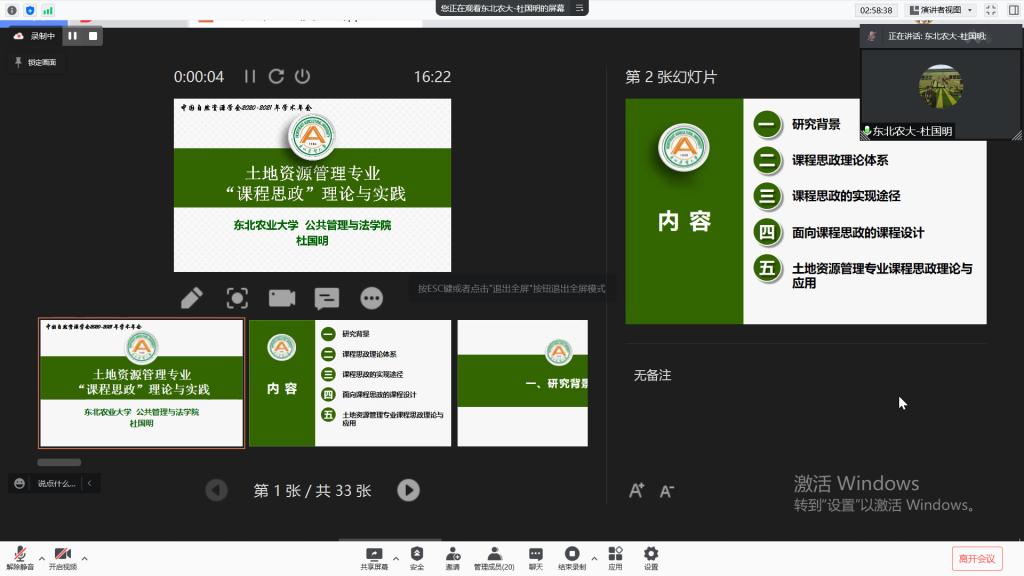Viewport: 1024px width, 576px height.
Task: Turn on camera with 开启视频
Action: coord(62,555)
